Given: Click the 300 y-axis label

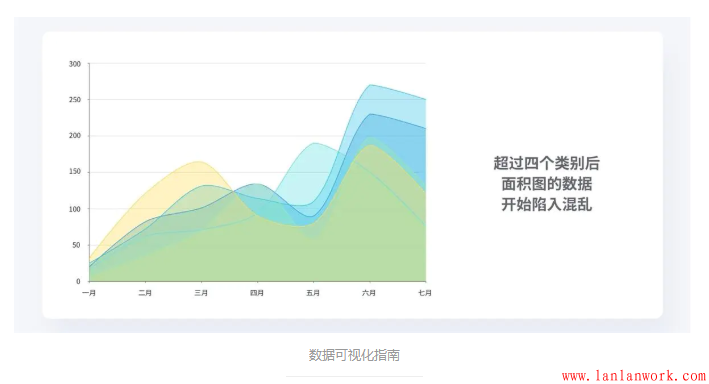Looking at the screenshot, I should click(x=75, y=64).
